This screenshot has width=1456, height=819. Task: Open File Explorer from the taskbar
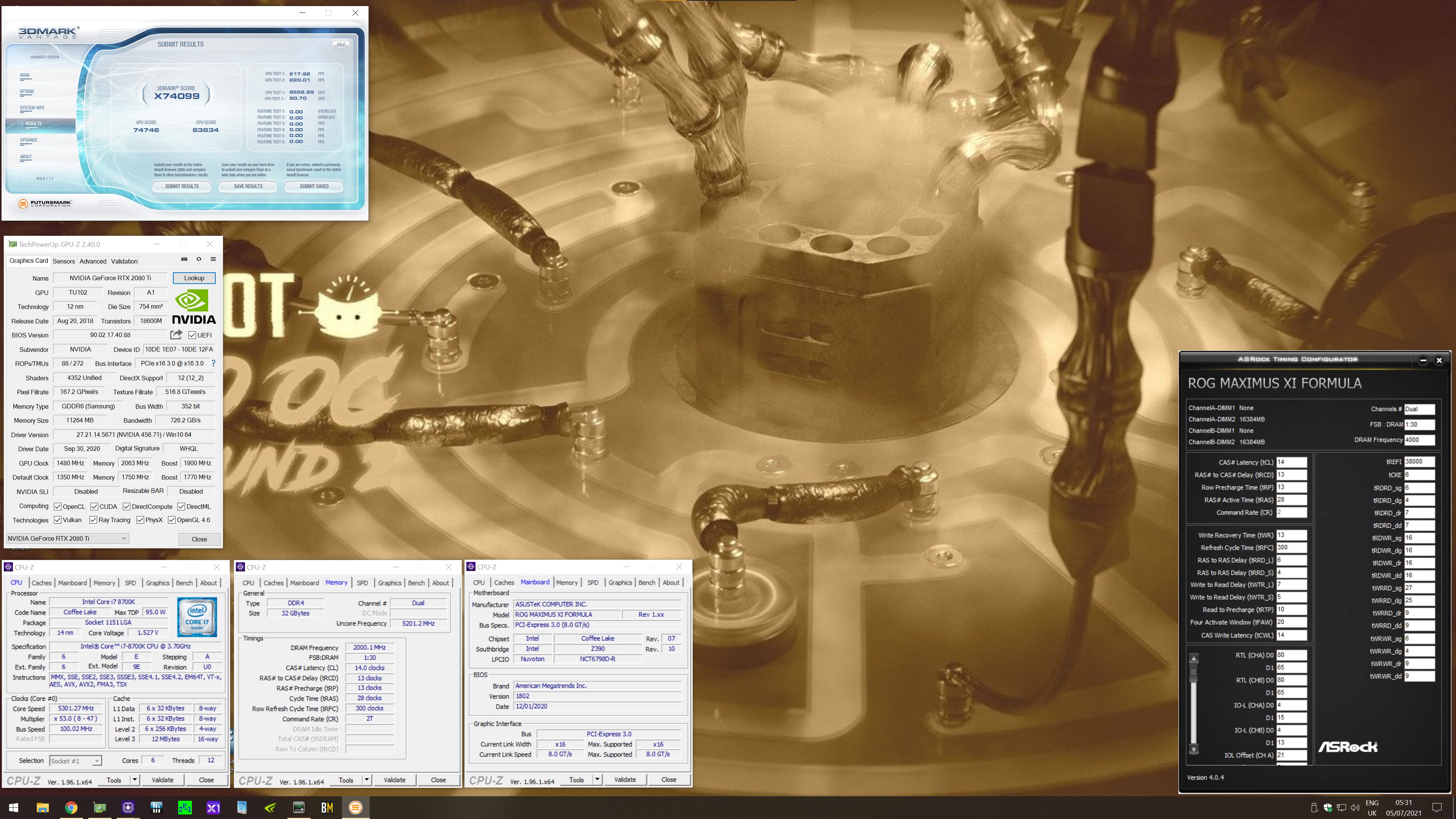pos(42,808)
